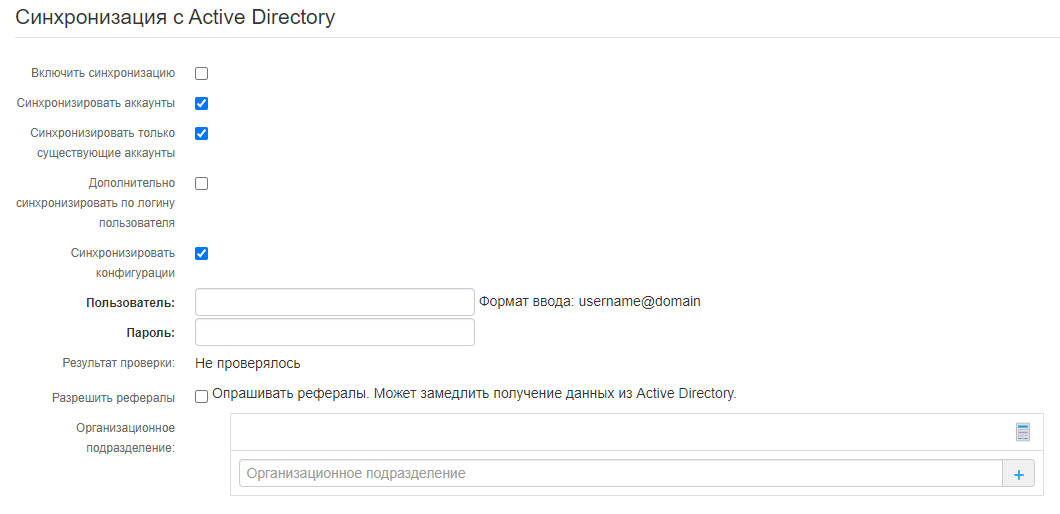Click the 'Формат ввода: username@domain' hint
This screenshot has height=514, width=1060.
(590, 301)
